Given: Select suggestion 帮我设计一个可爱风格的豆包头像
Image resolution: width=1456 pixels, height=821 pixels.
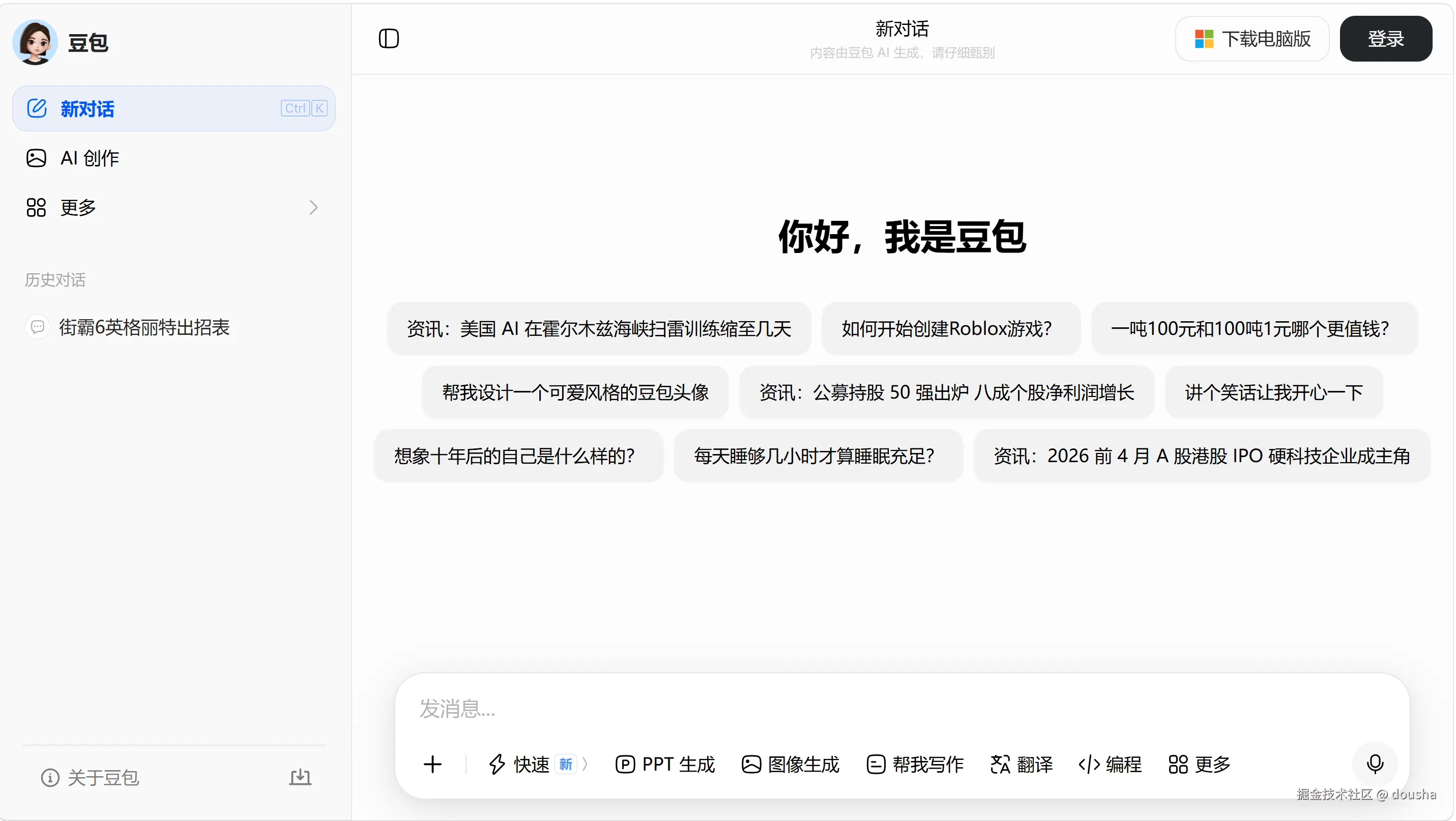Looking at the screenshot, I should point(575,392).
